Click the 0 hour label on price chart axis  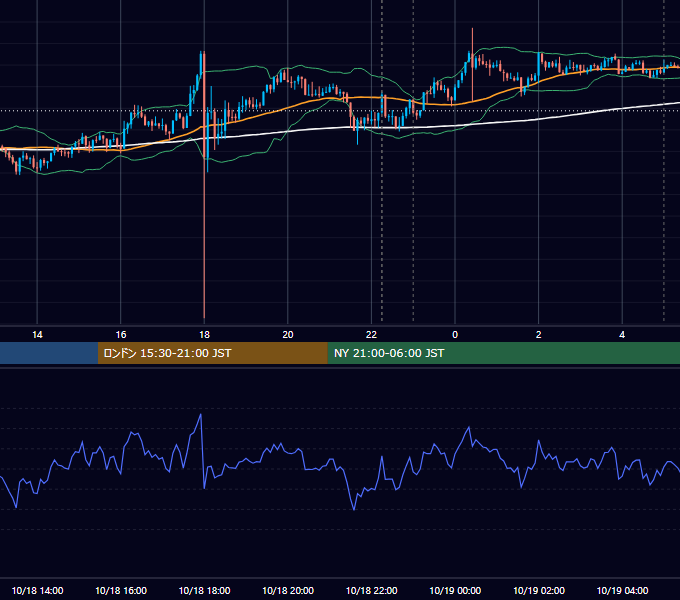(455, 335)
